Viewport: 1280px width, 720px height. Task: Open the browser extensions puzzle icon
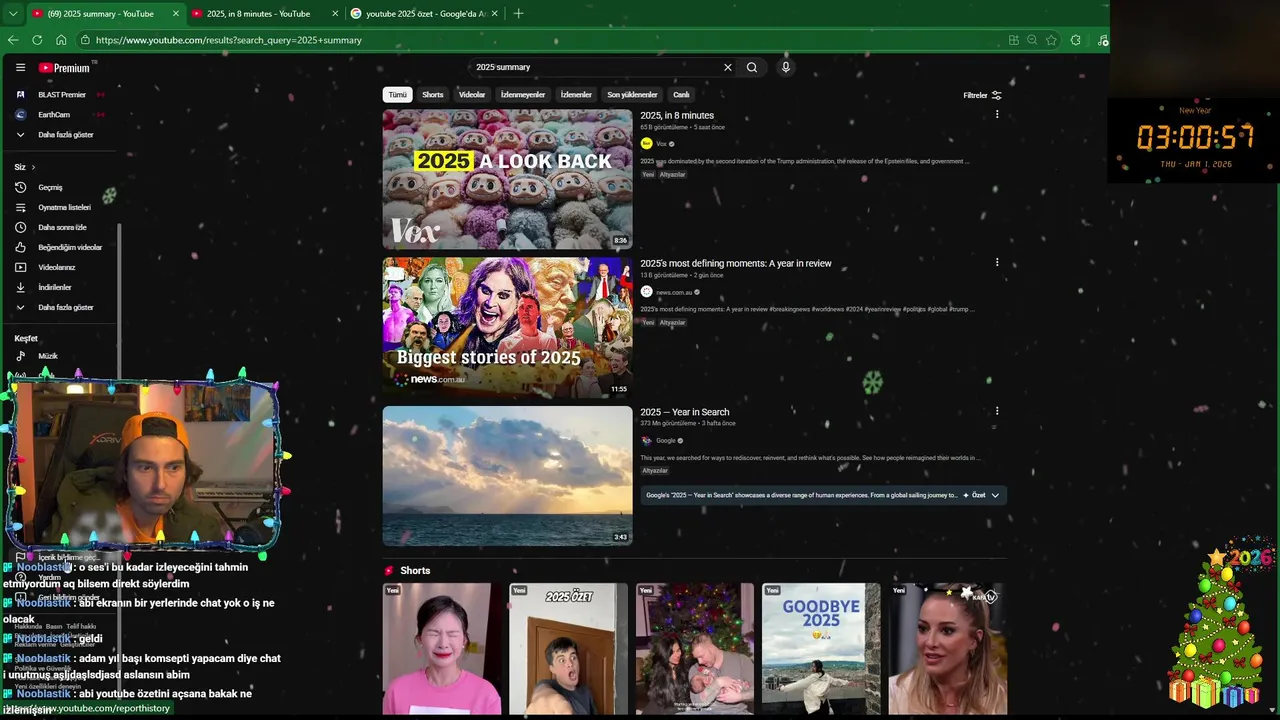point(1075,40)
